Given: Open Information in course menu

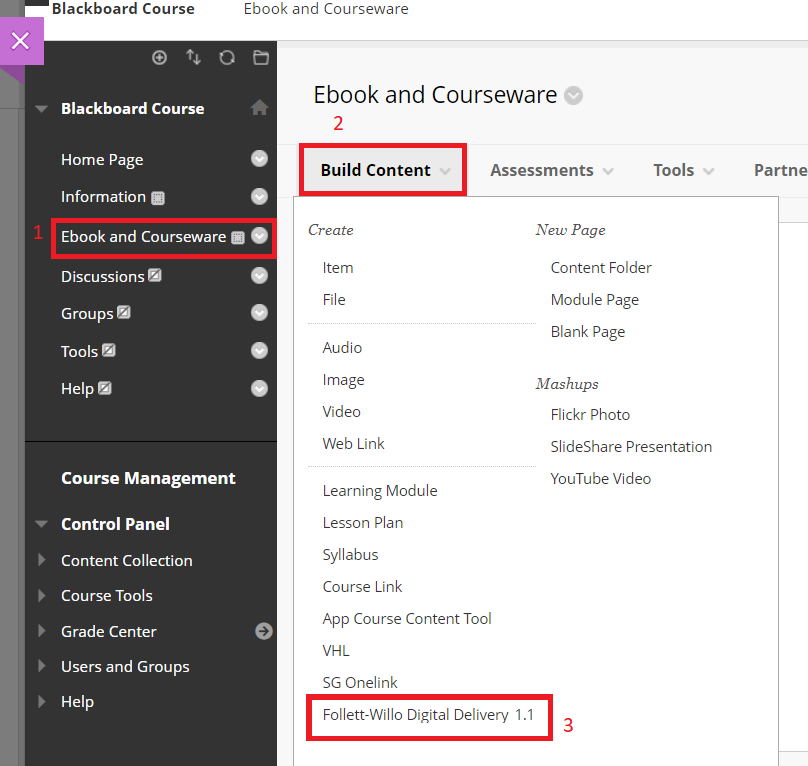Looking at the screenshot, I should [x=103, y=197].
